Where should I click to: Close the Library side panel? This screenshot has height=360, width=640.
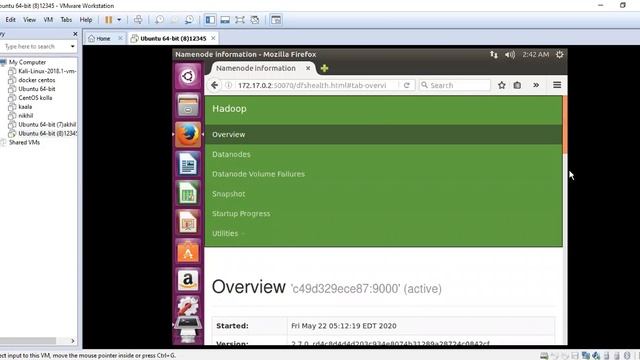click(x=75, y=34)
